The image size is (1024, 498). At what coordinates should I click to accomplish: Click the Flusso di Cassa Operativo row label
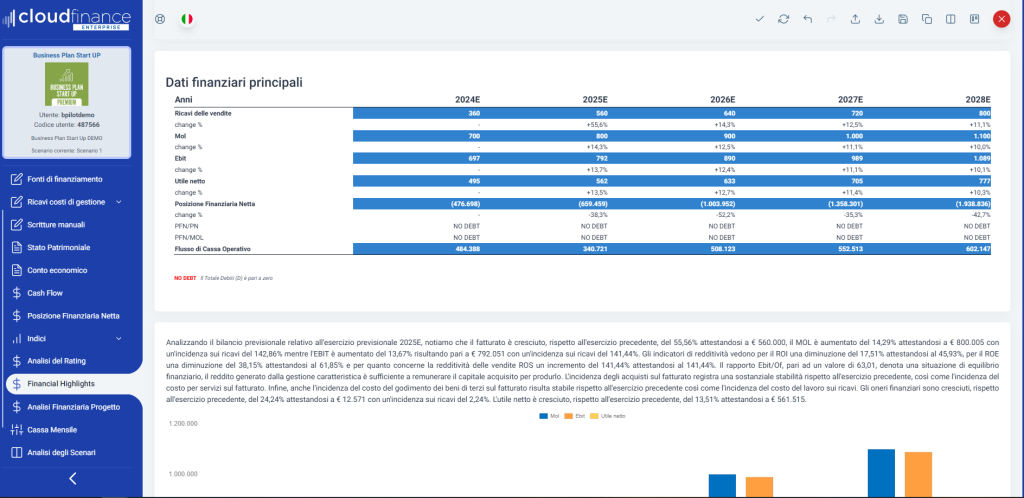pos(212,249)
